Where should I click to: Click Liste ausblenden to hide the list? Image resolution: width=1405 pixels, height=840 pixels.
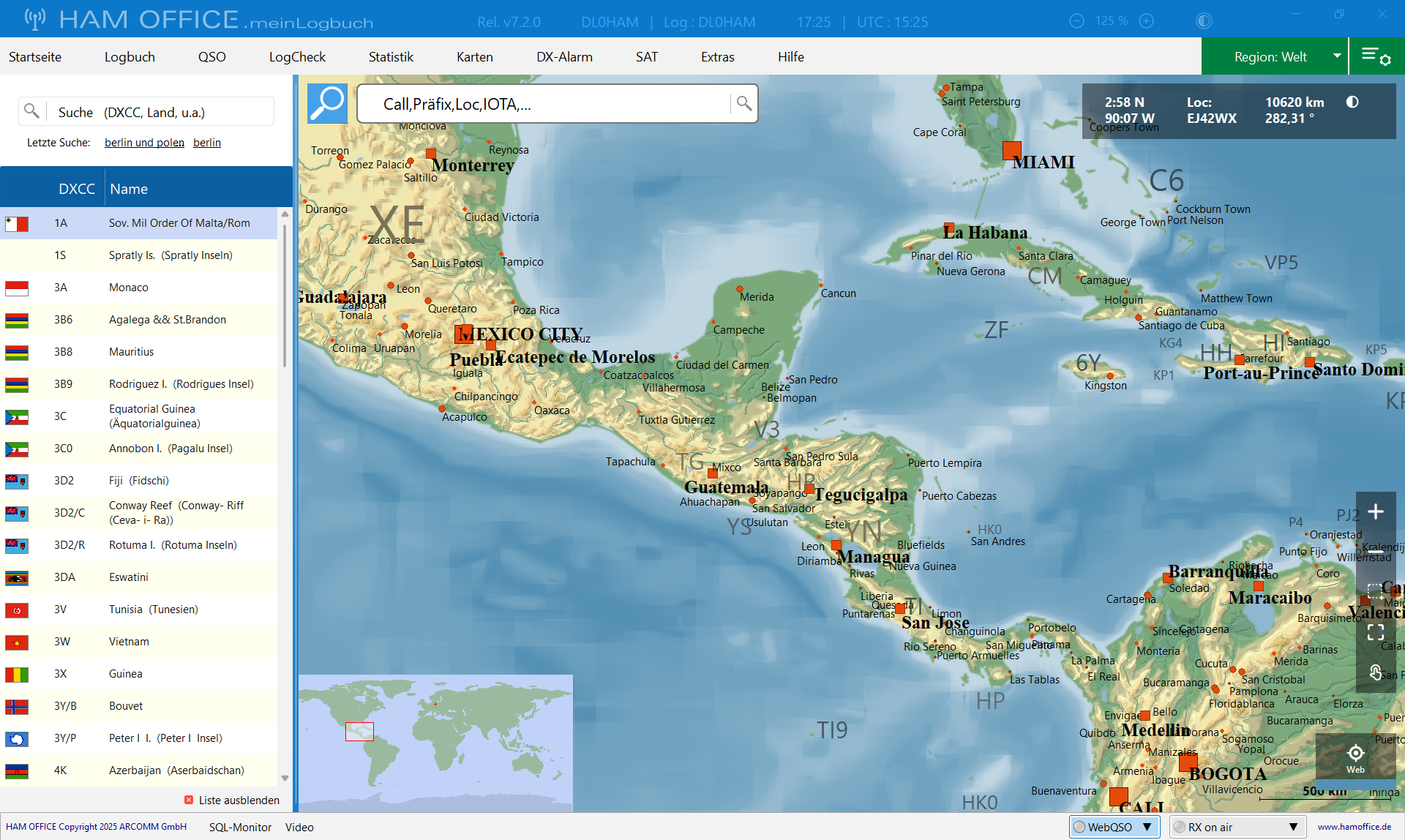tap(239, 800)
